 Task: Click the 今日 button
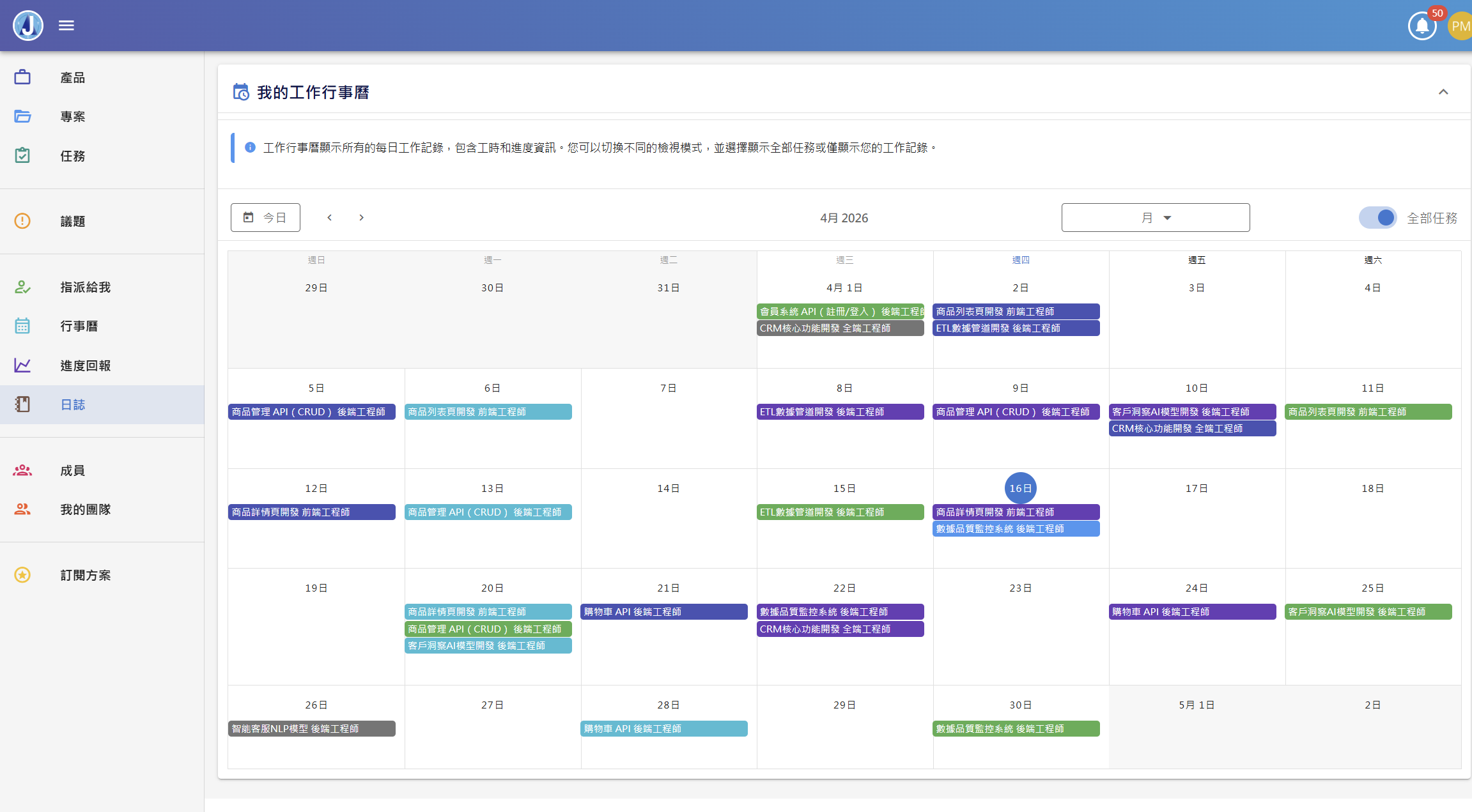coord(265,218)
